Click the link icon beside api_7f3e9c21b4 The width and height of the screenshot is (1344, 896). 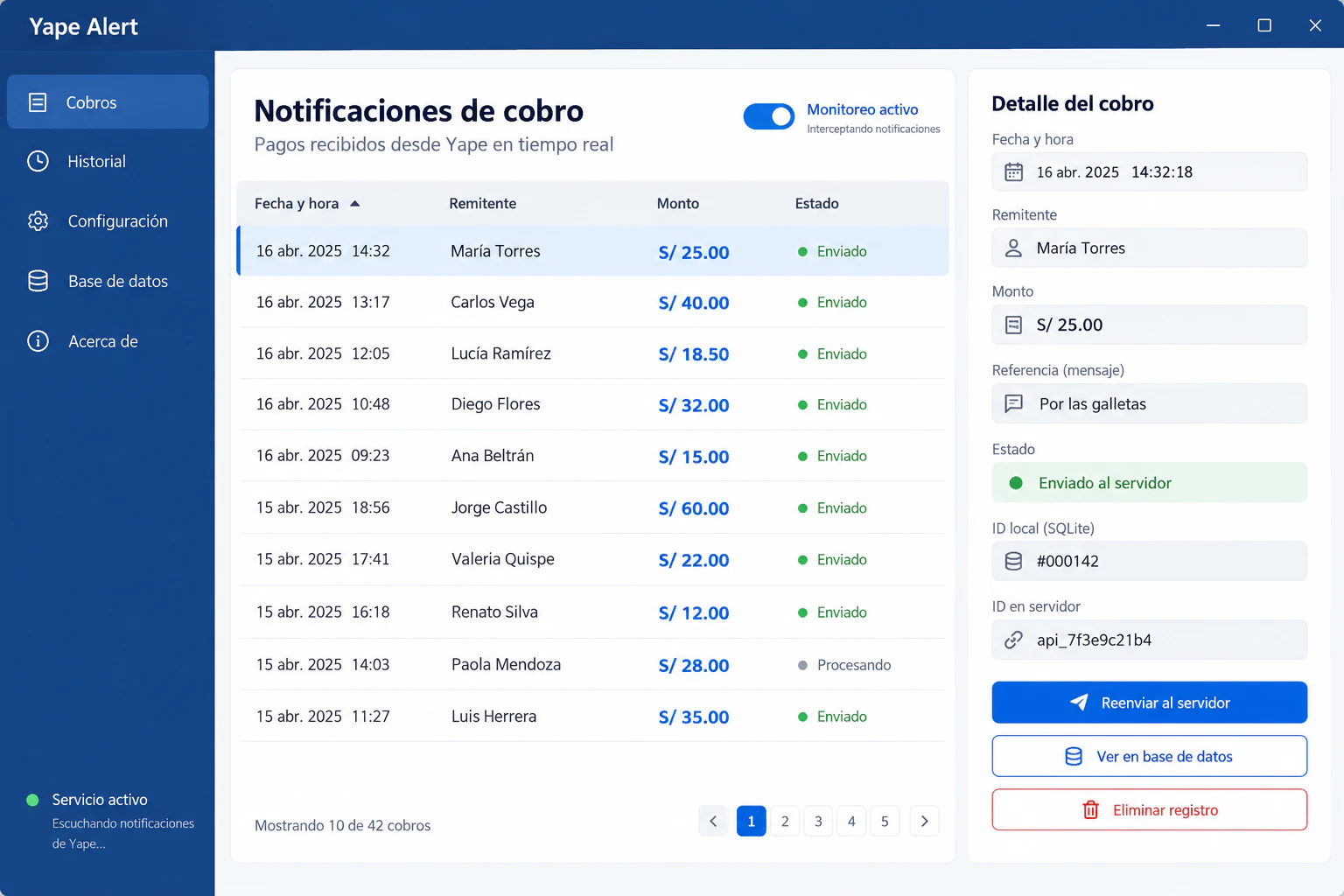(1013, 640)
